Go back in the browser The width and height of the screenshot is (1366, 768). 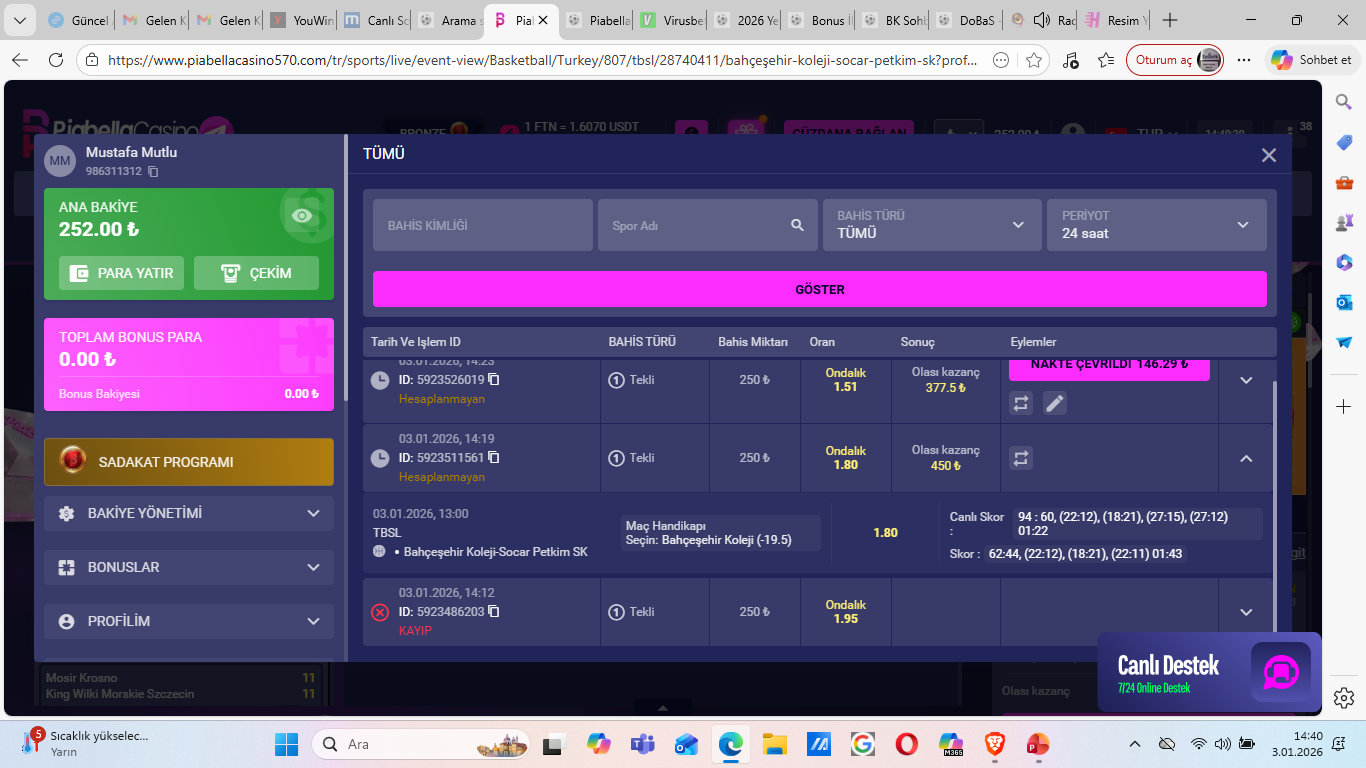pyautogui.click(x=19, y=60)
